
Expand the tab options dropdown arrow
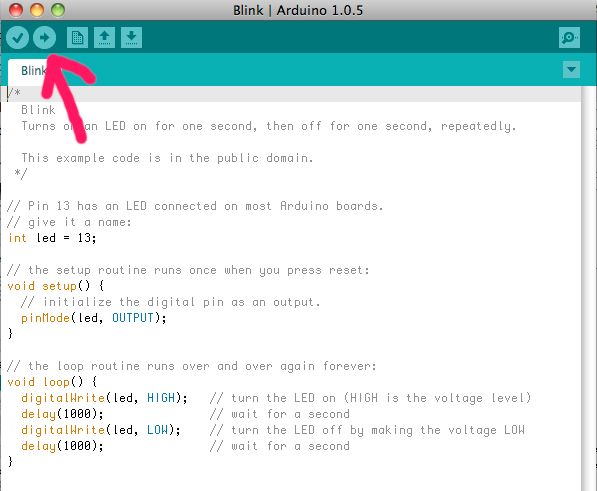[571, 70]
